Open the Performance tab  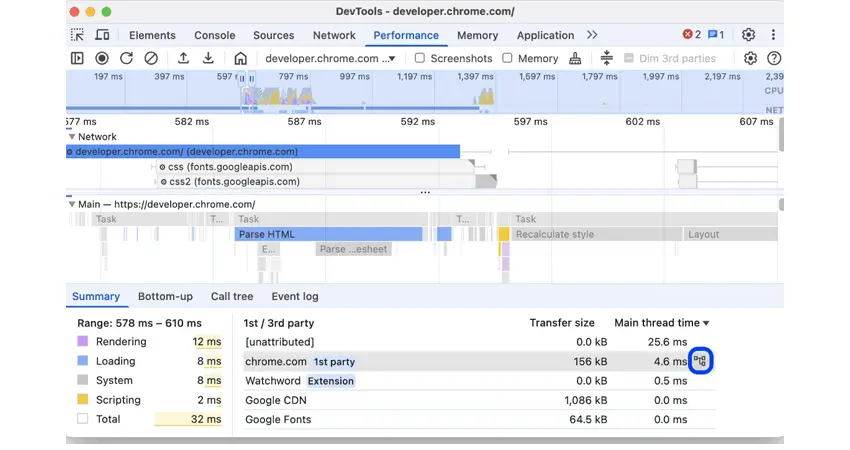pos(406,35)
